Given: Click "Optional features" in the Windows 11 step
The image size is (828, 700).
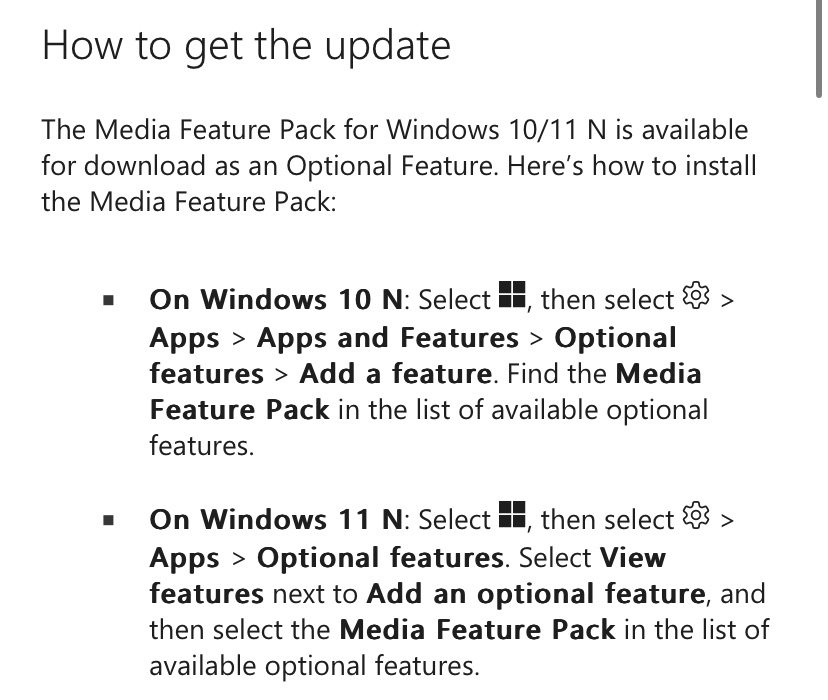Looking at the screenshot, I should coord(380,557).
